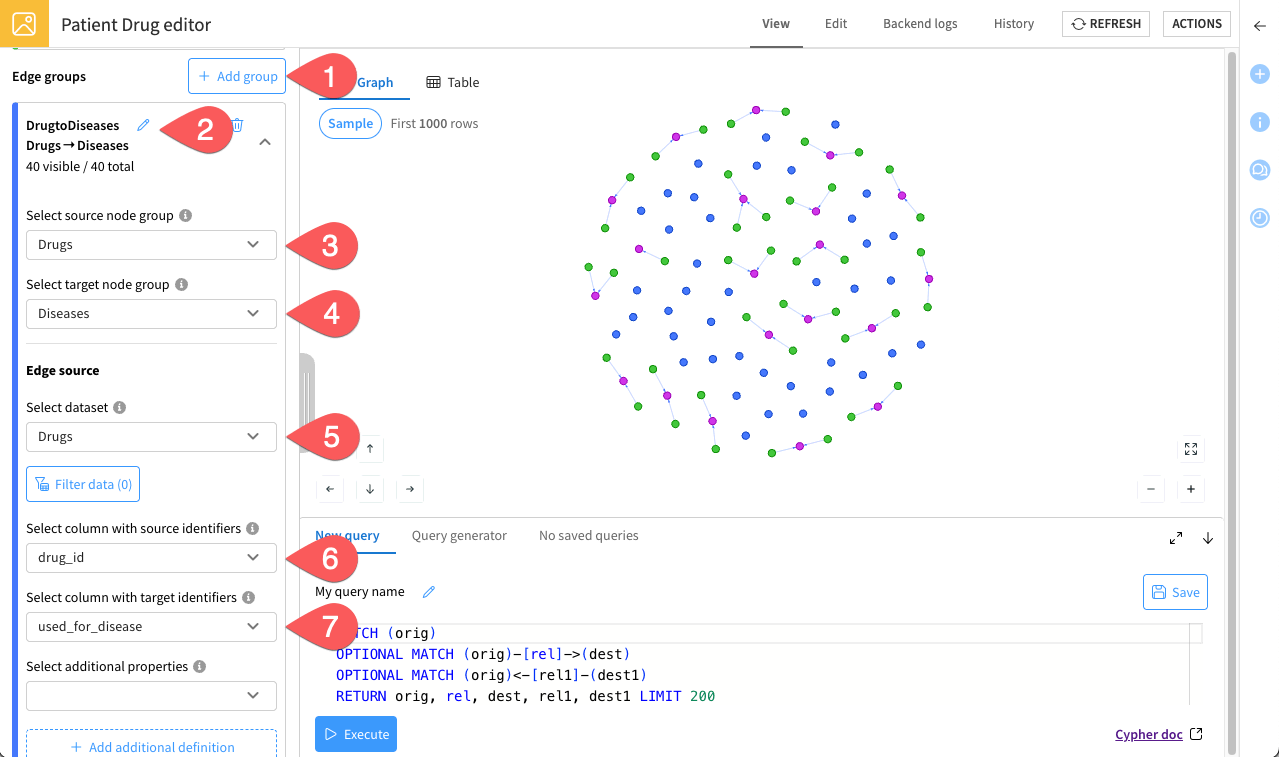Open the target node group dropdown

(x=151, y=314)
